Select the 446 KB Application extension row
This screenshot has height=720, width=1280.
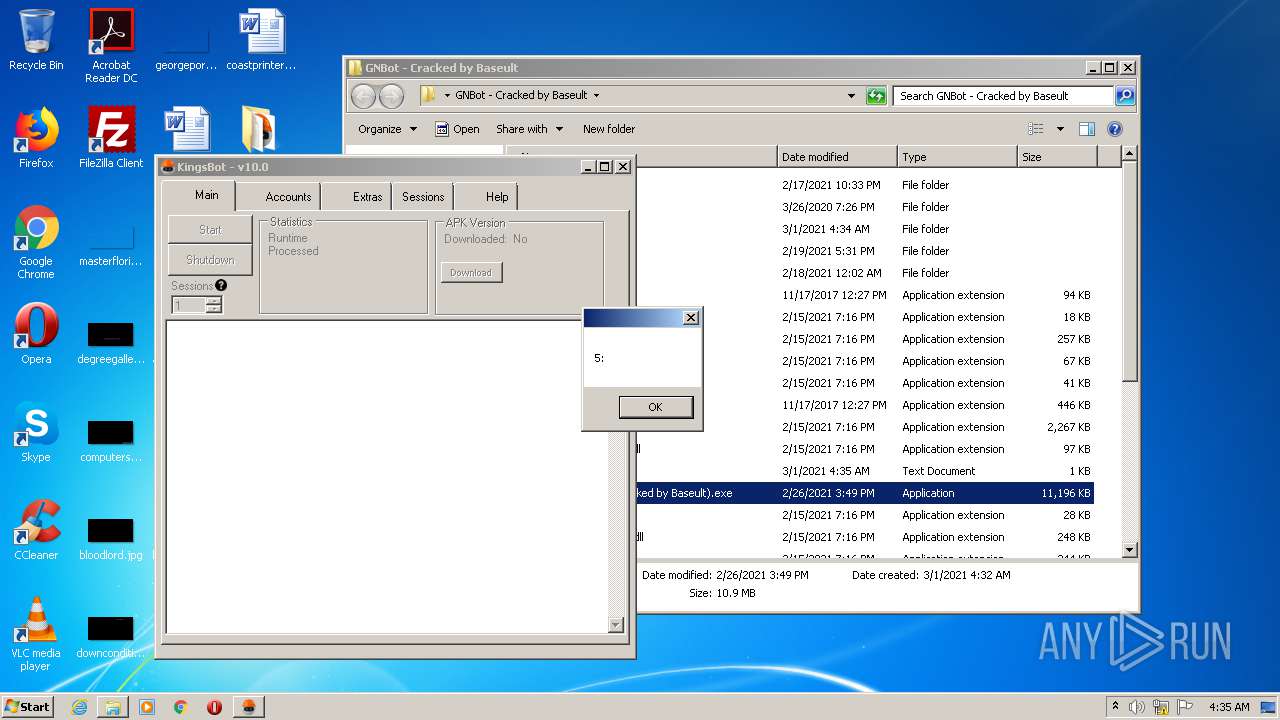coord(865,405)
